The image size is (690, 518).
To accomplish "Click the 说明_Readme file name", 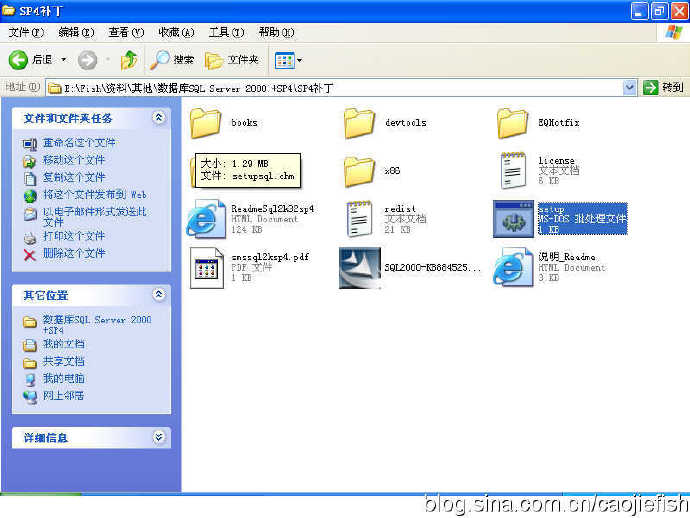I will [x=567, y=257].
